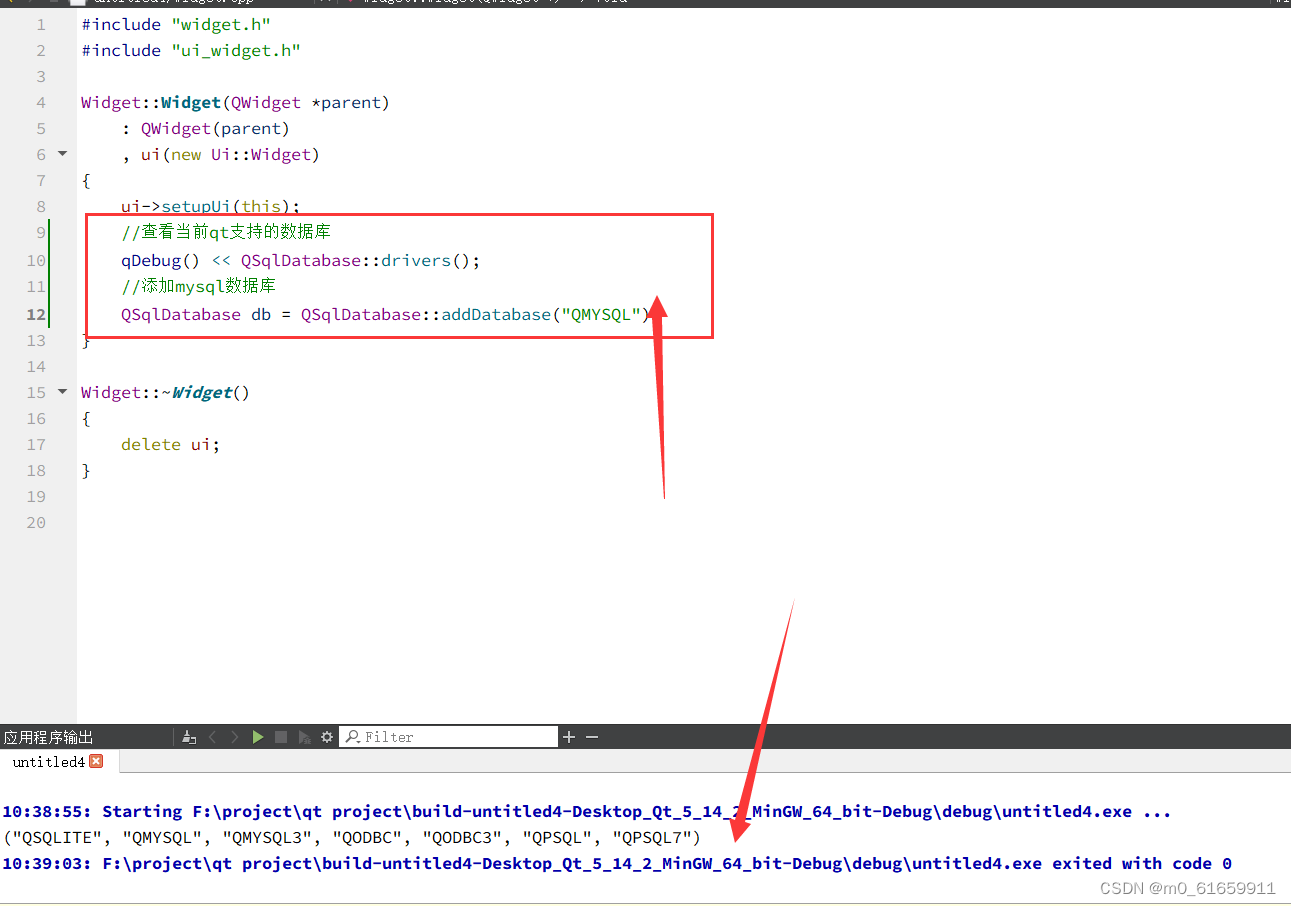Click the ': QWidget(parent)' line
Viewport: 1291px width, 906px height.
[205, 128]
